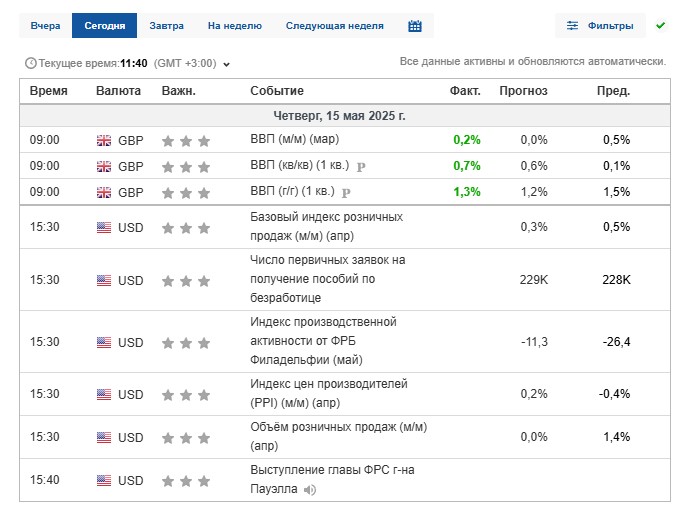Show the Следующая неделя tab
Viewport: 679px width, 515px height.
(334, 26)
